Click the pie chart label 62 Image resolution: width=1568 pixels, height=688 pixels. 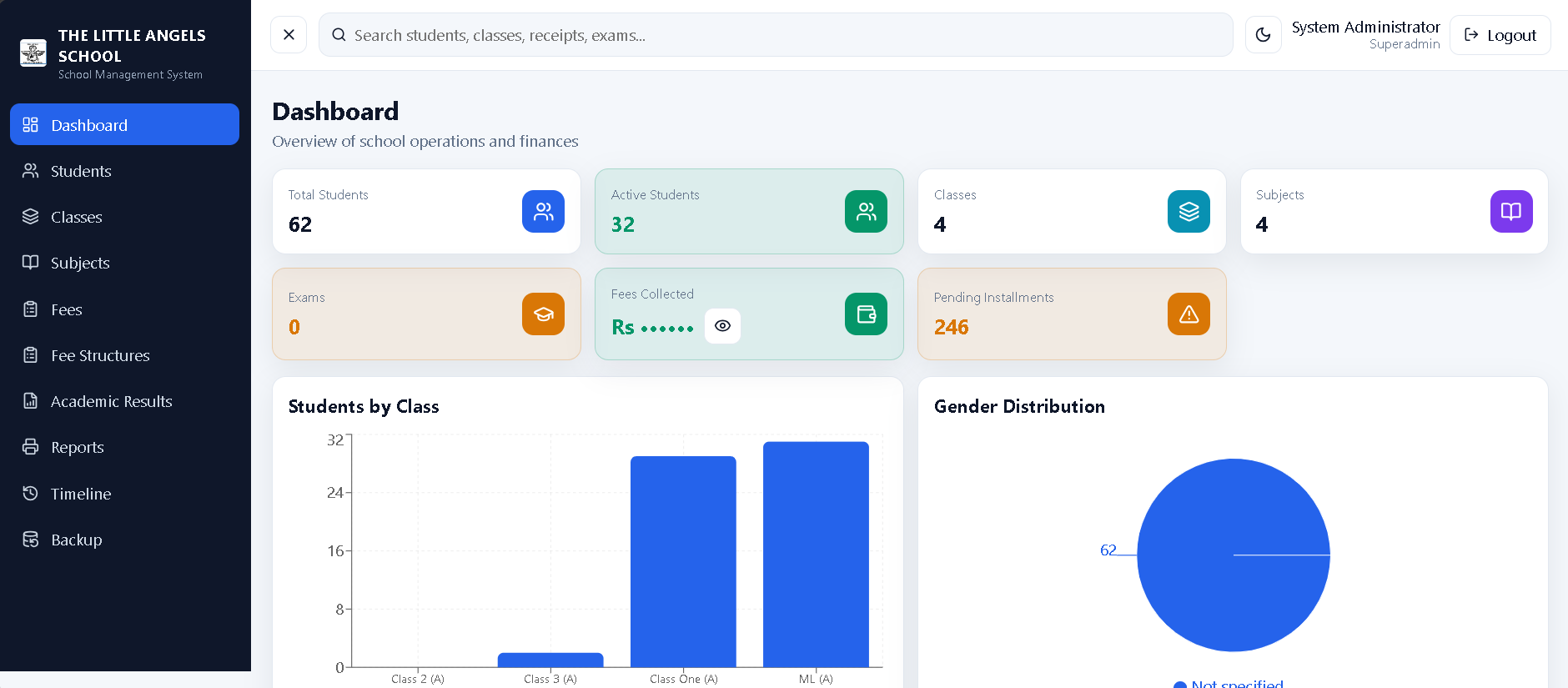click(1108, 550)
